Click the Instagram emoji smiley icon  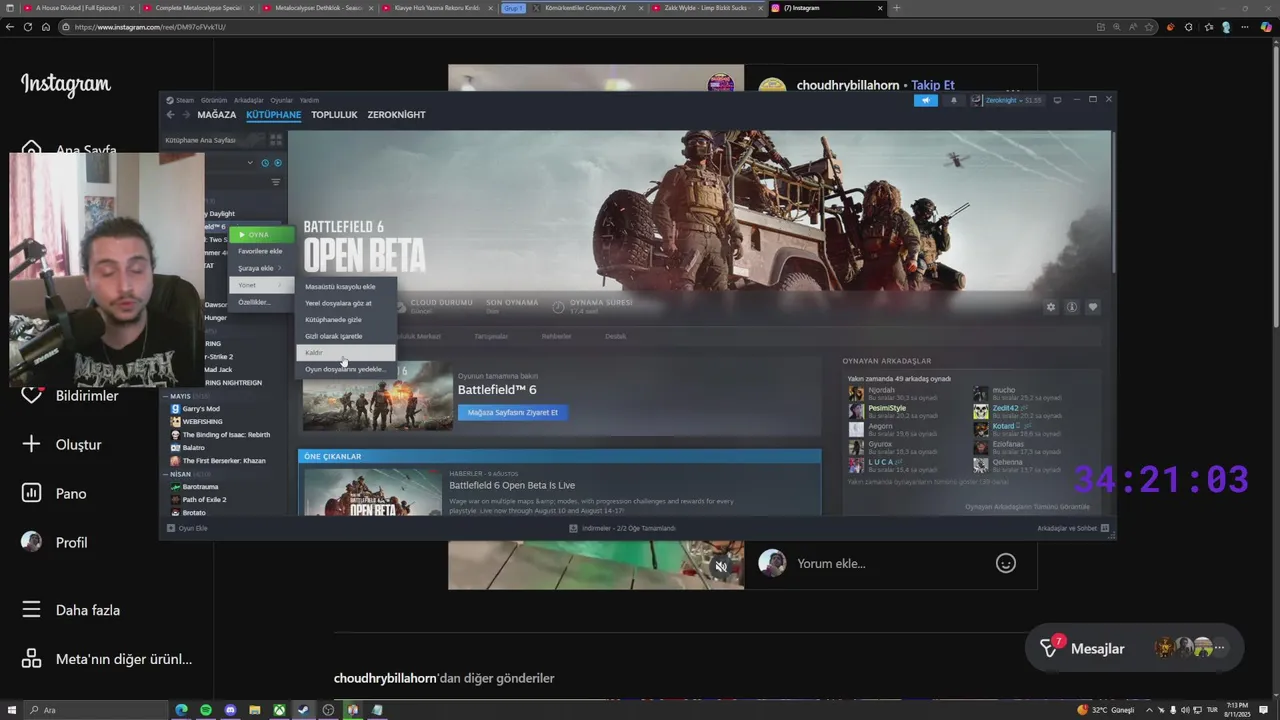pos(1006,563)
